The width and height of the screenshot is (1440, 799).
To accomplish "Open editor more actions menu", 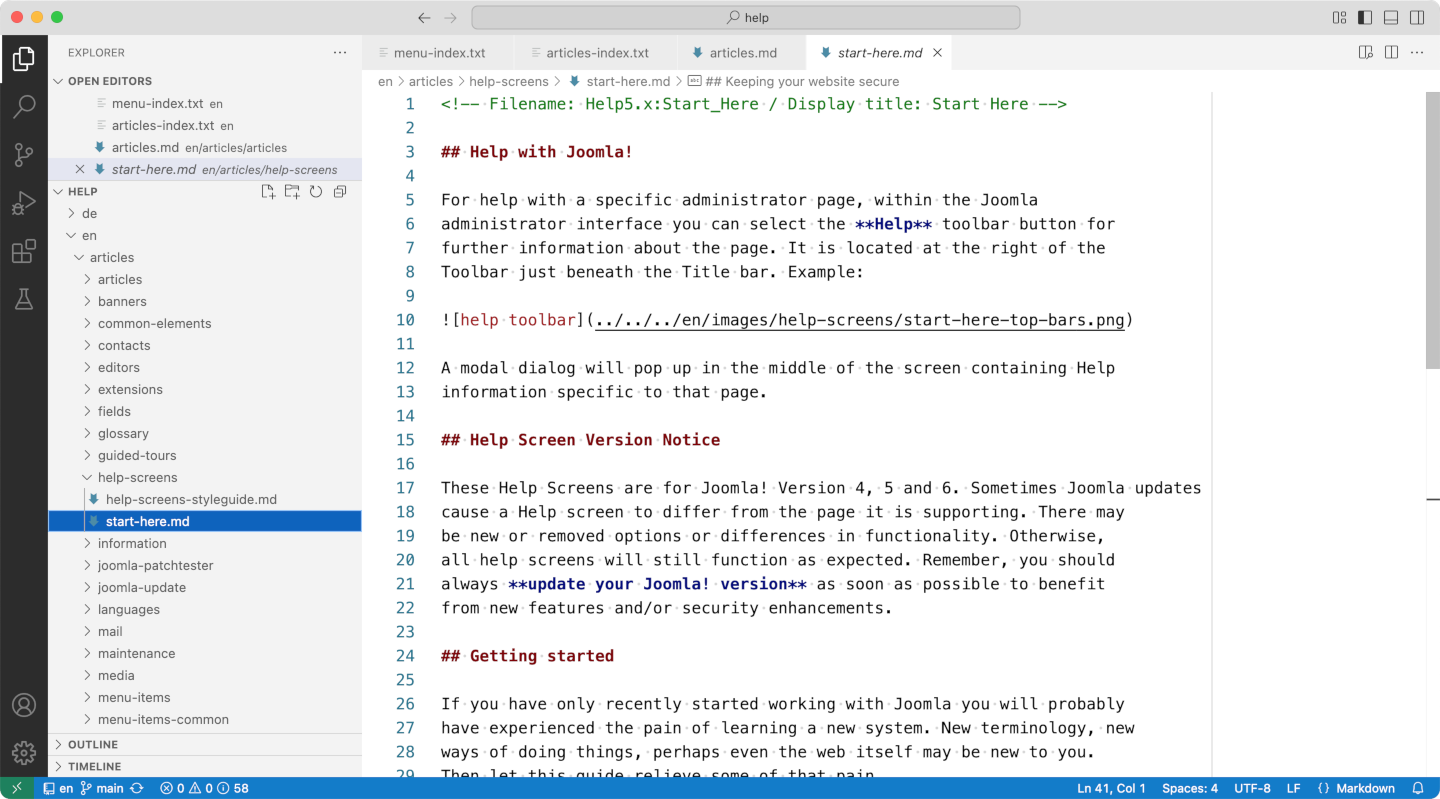I will [1417, 52].
